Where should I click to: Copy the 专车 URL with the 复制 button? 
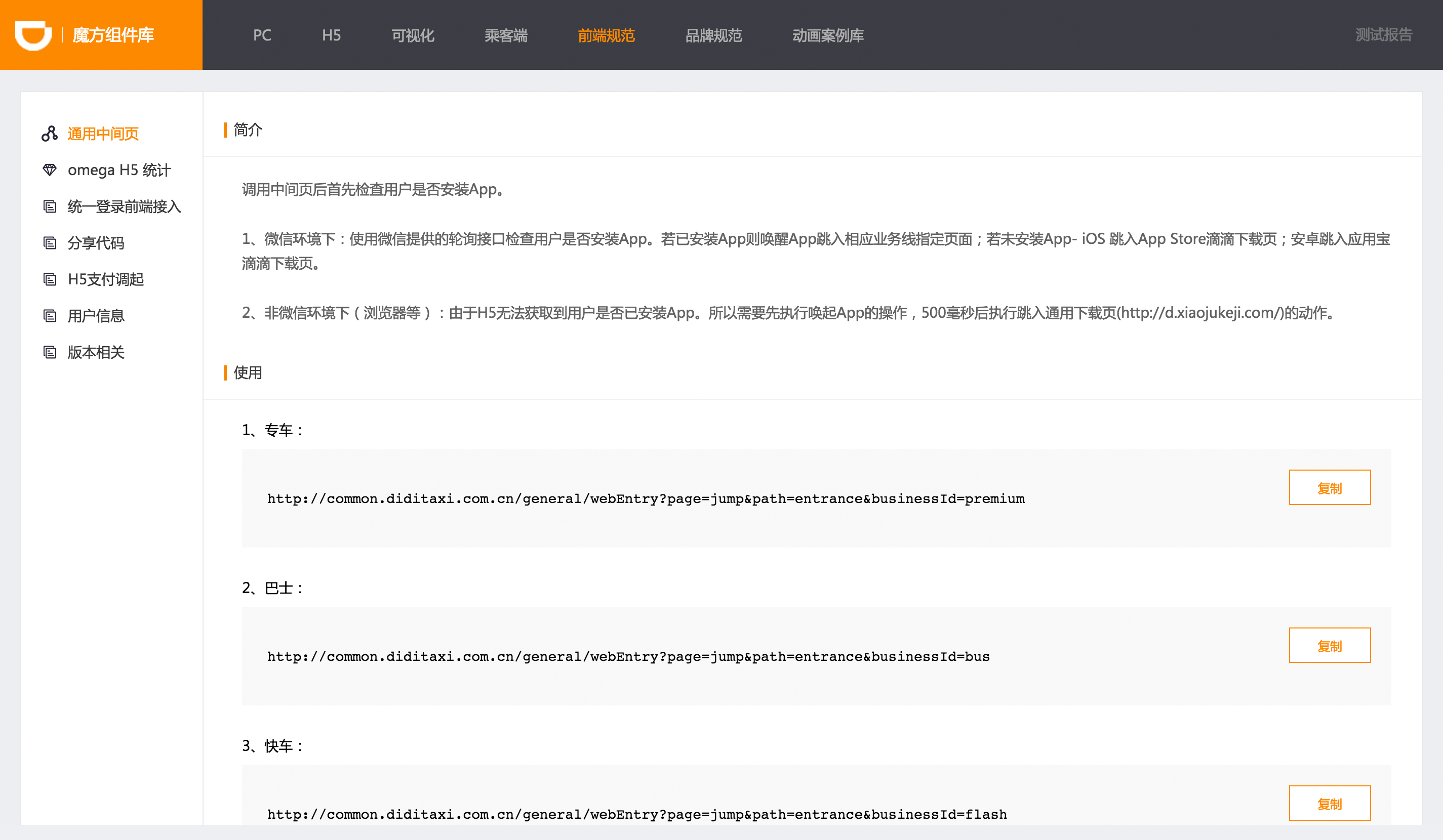coord(1330,487)
